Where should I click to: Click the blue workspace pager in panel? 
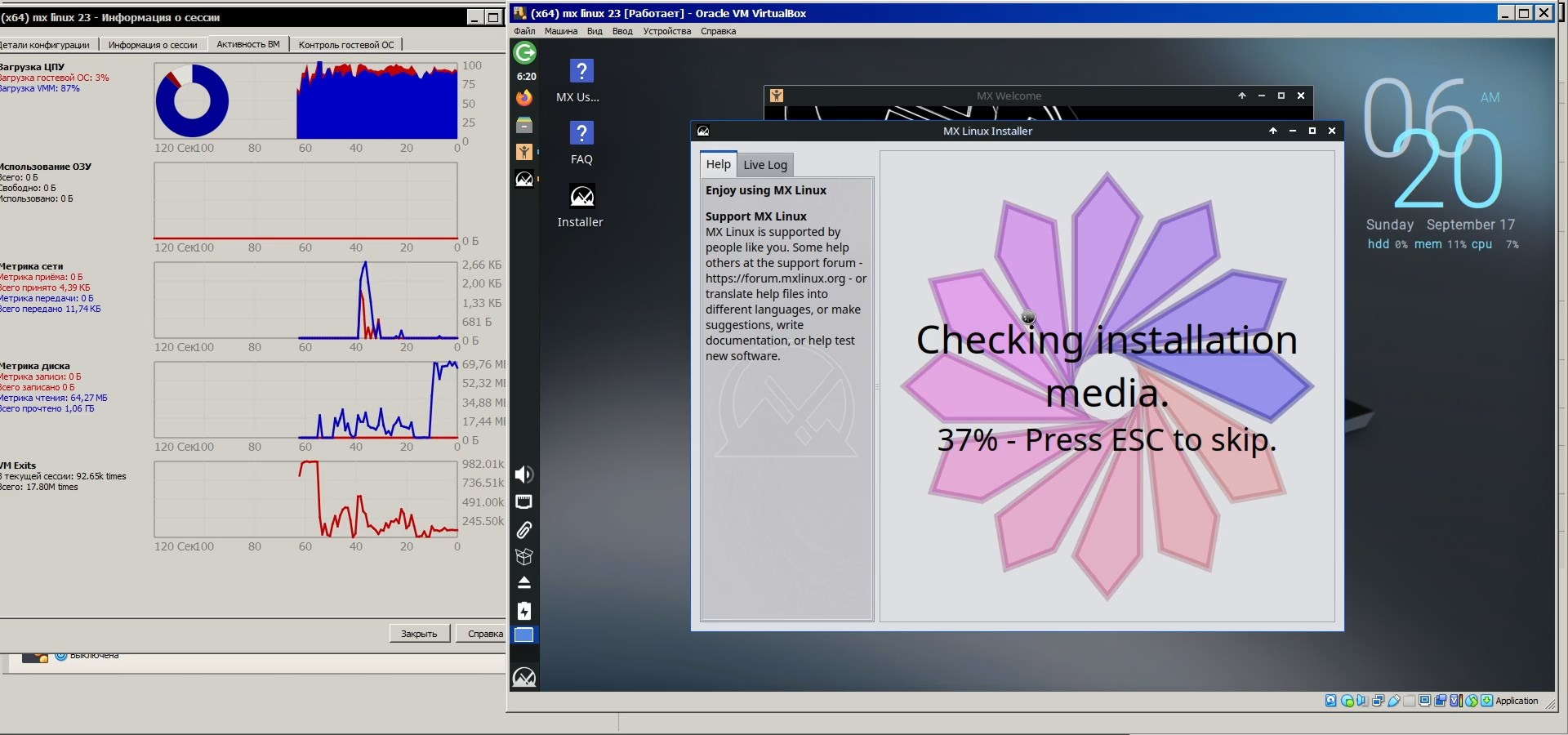point(524,635)
